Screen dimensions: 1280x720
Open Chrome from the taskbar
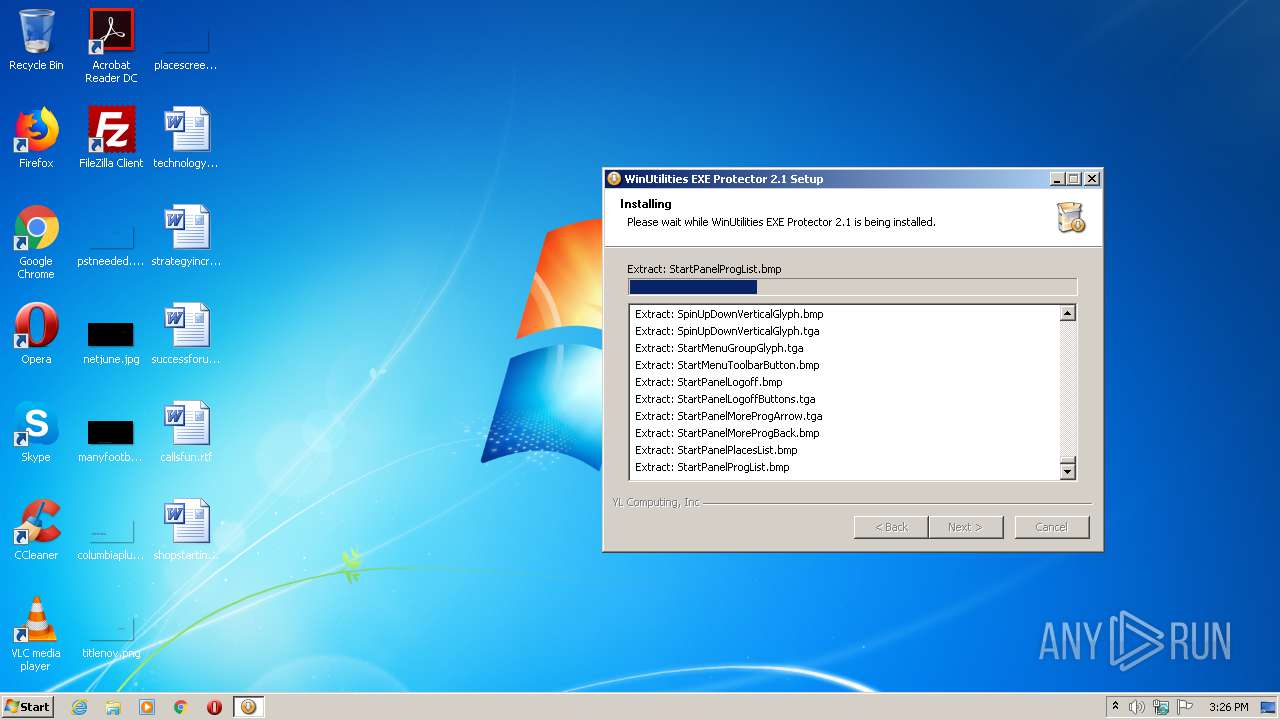pos(181,707)
